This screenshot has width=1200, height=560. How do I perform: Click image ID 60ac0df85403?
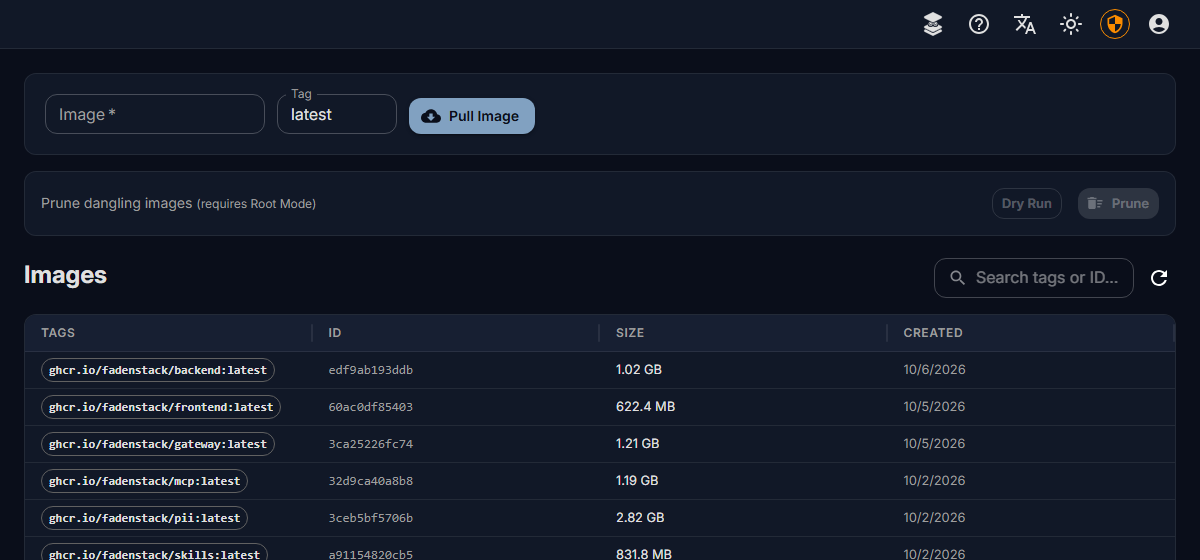[x=371, y=407]
